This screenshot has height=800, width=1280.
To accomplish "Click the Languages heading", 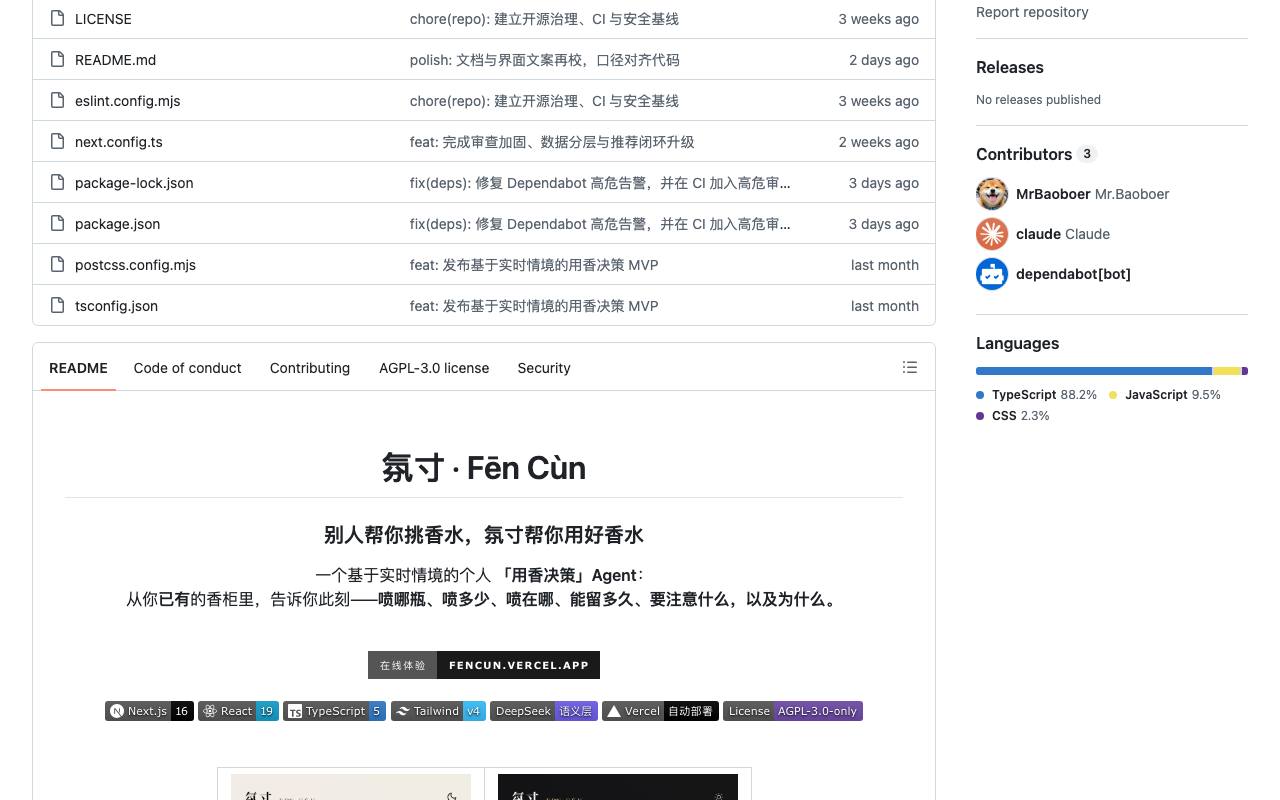I will [1017, 343].
